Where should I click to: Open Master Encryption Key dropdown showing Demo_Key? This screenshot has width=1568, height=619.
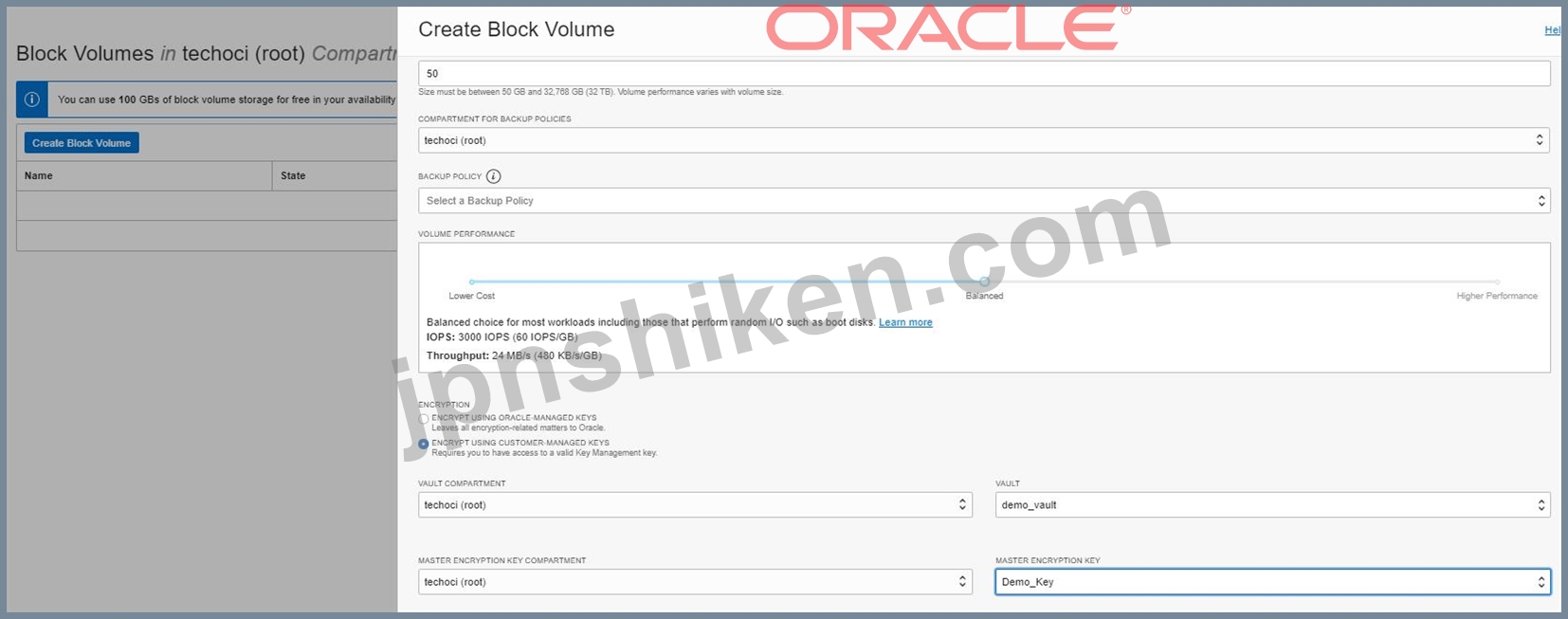[x=1273, y=582]
